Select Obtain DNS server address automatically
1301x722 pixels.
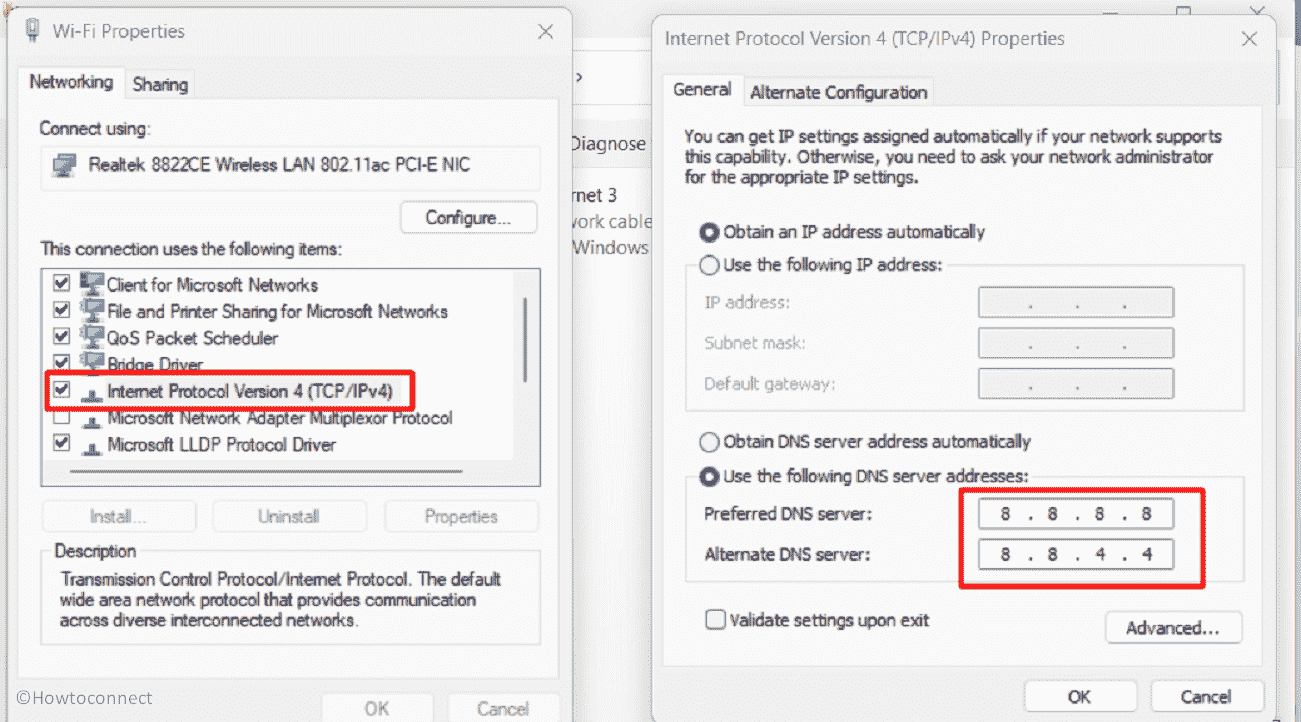click(709, 442)
